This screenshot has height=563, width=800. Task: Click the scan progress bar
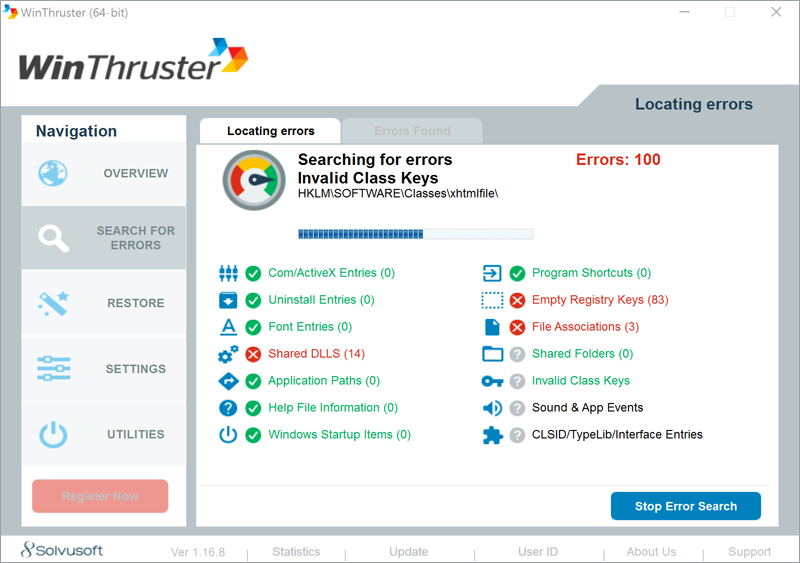pos(416,234)
